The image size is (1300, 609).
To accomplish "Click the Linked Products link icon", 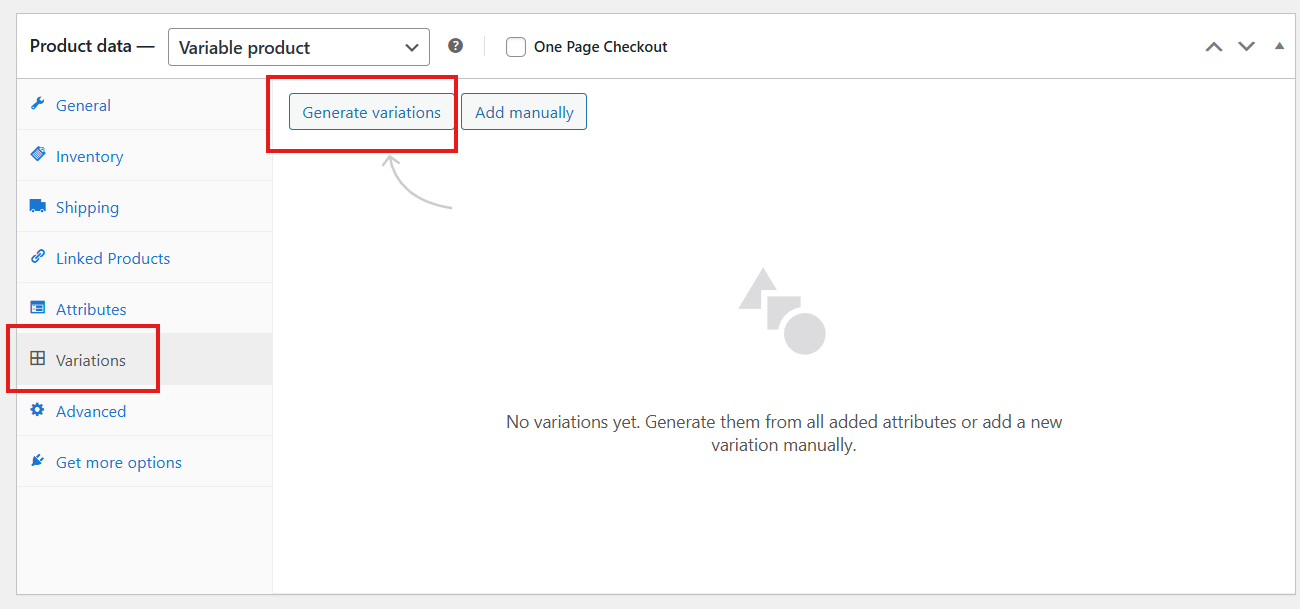I will (x=38, y=257).
